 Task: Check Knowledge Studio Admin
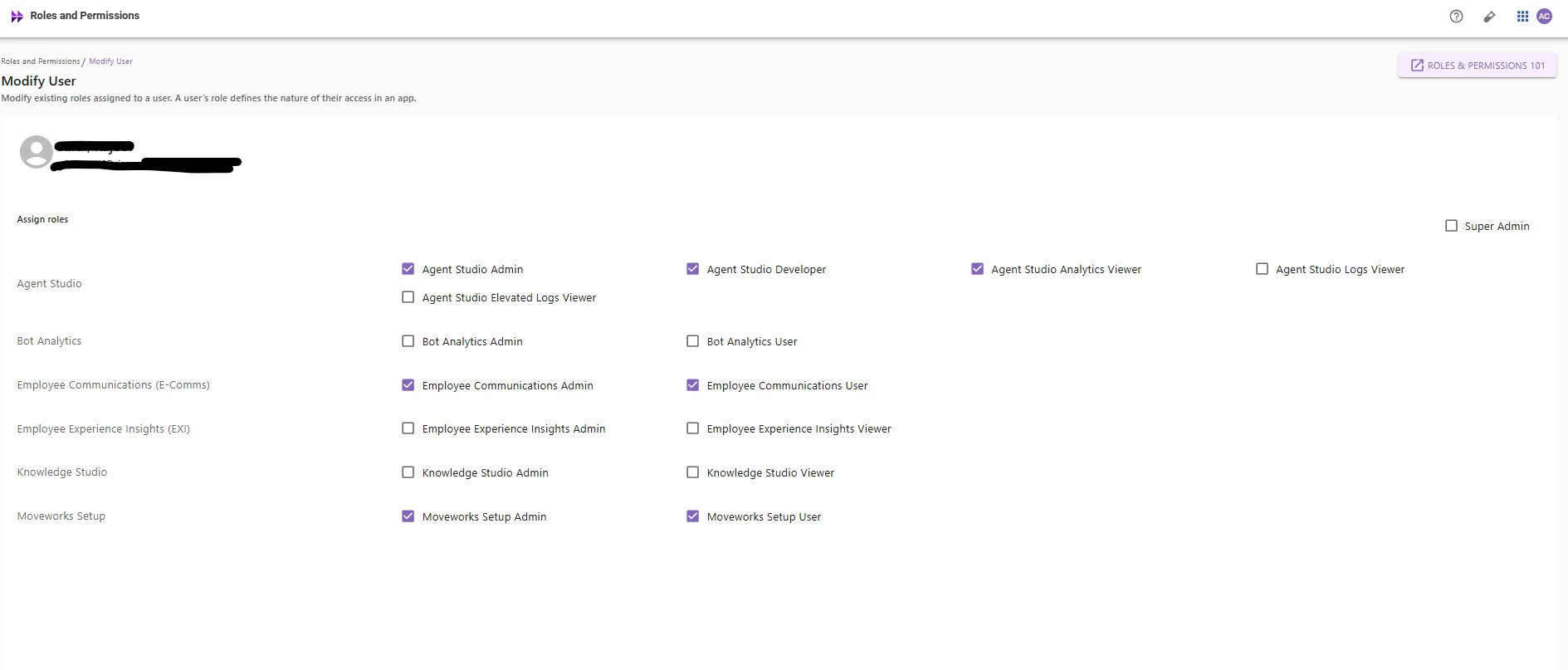click(x=408, y=472)
